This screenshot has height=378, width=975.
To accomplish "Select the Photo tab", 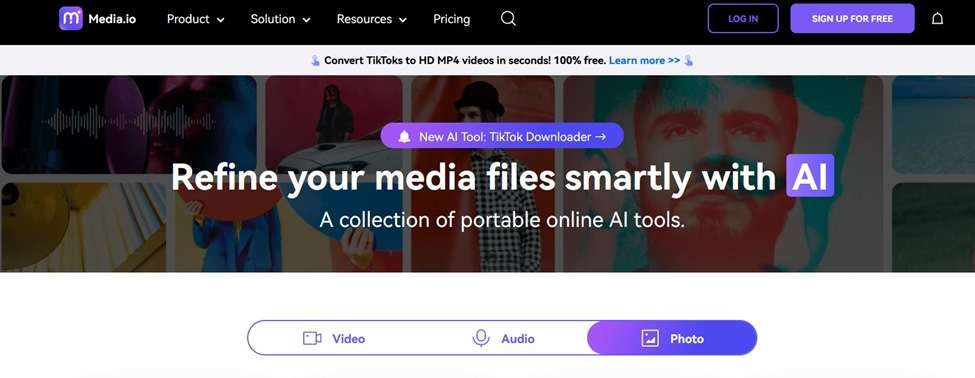I will [672, 338].
